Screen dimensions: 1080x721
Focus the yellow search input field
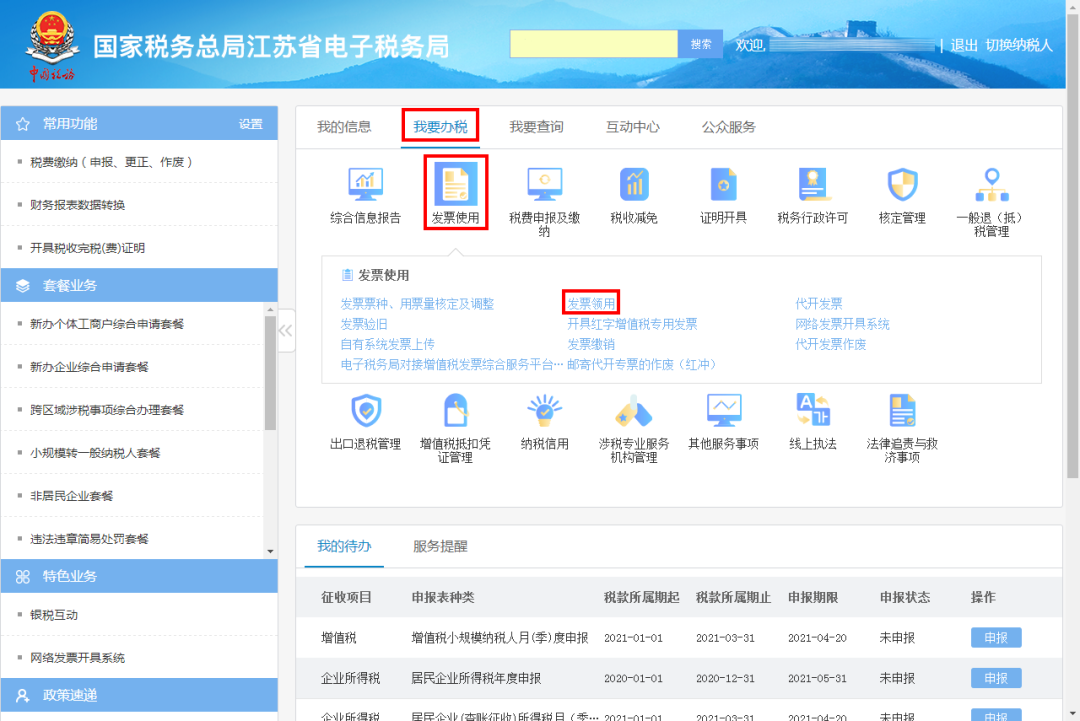point(594,44)
